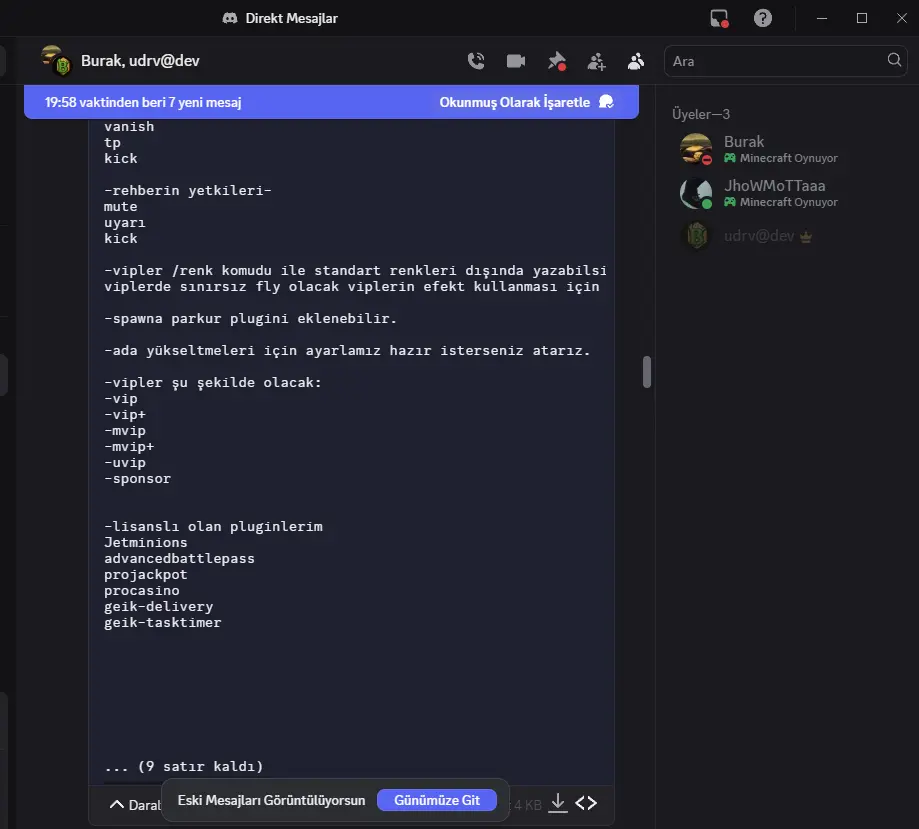Screen dimensions: 919x829
Task: Open pinned messages
Action: (556, 61)
